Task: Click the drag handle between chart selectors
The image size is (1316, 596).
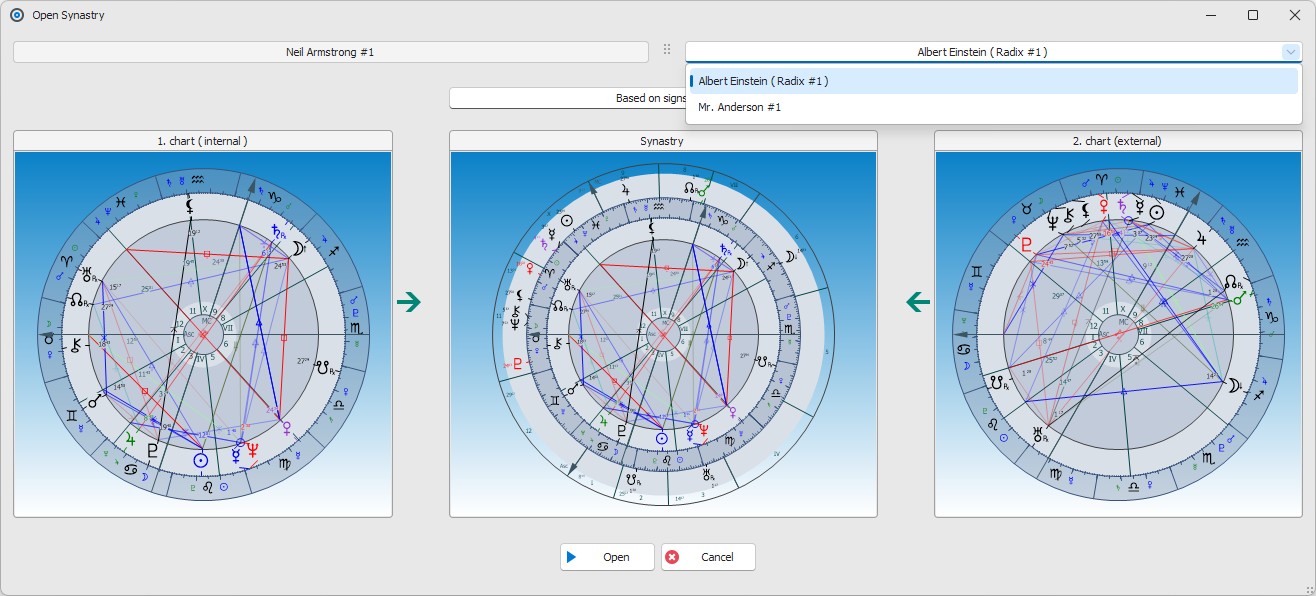Action: coord(667,50)
